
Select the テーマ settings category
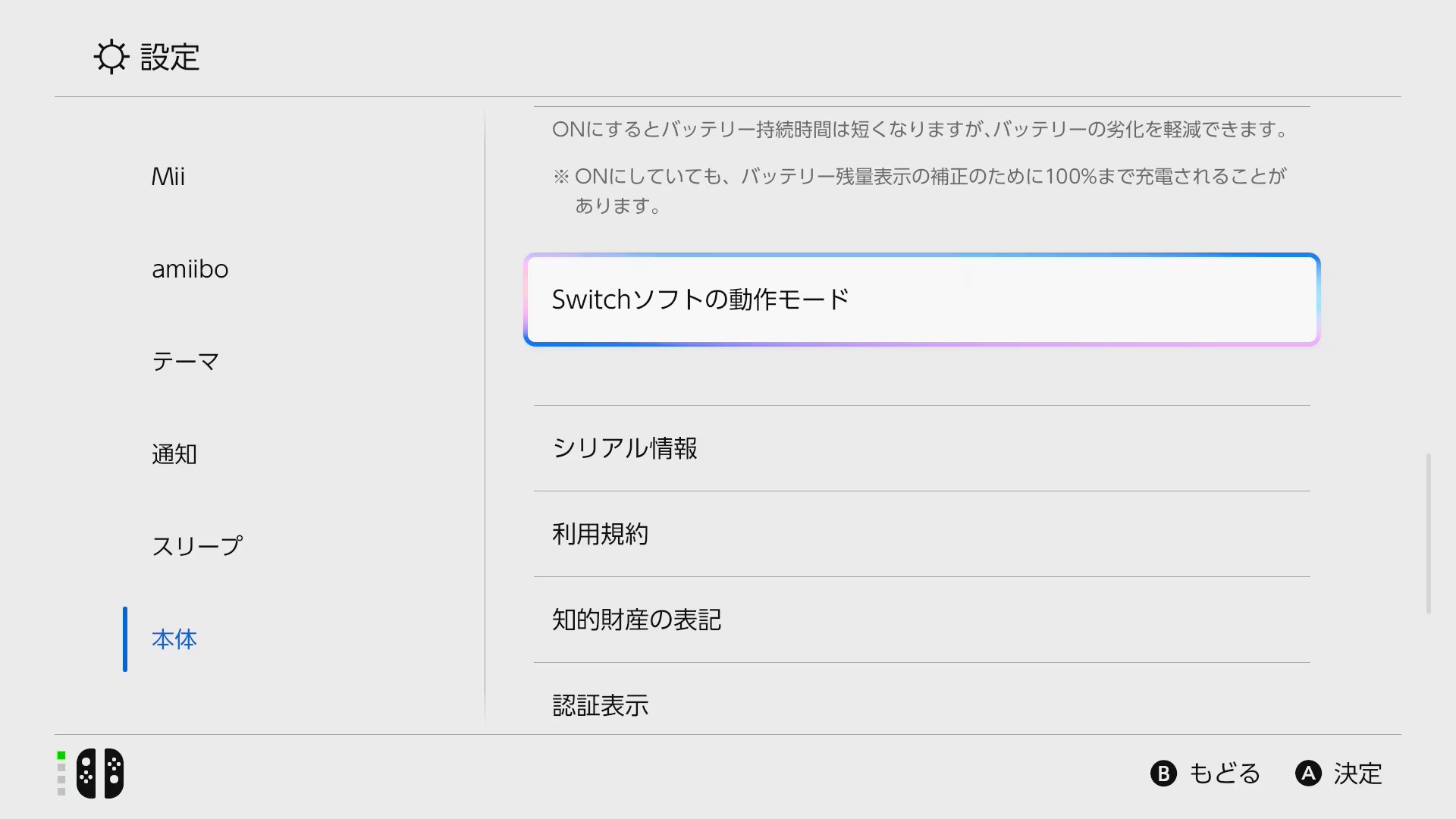click(x=185, y=362)
